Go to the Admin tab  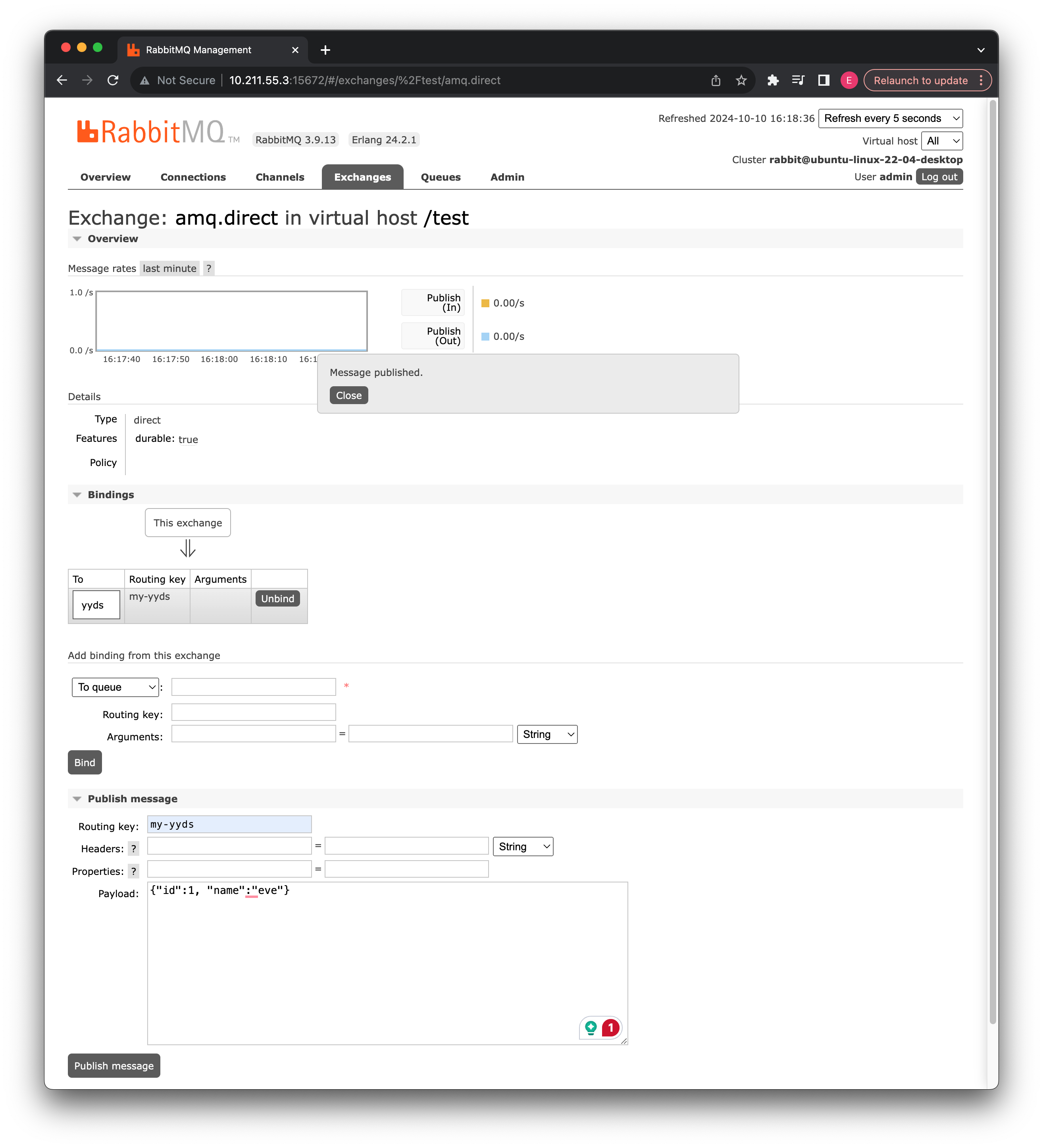[x=507, y=177]
